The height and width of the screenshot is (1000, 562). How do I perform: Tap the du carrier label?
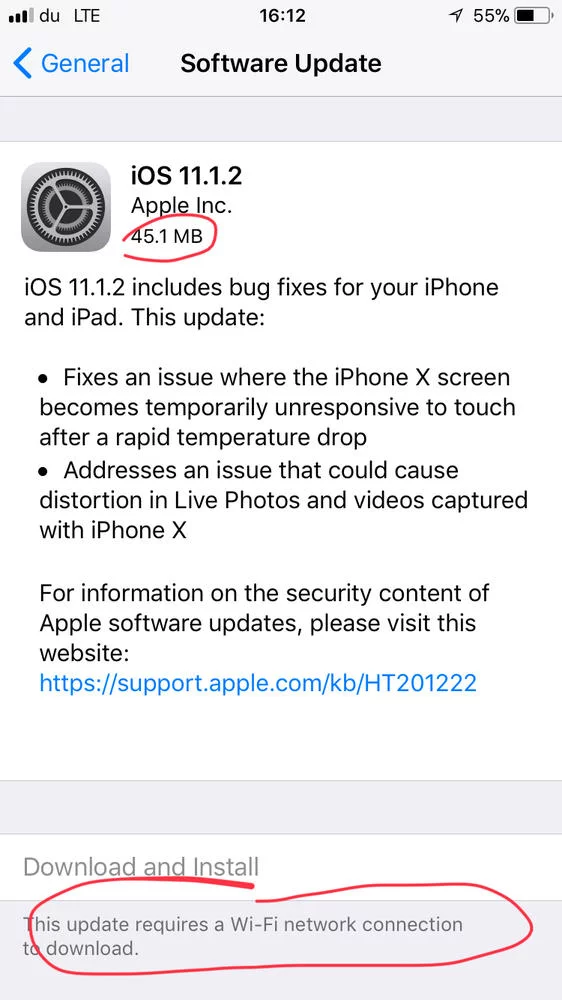click(x=49, y=17)
